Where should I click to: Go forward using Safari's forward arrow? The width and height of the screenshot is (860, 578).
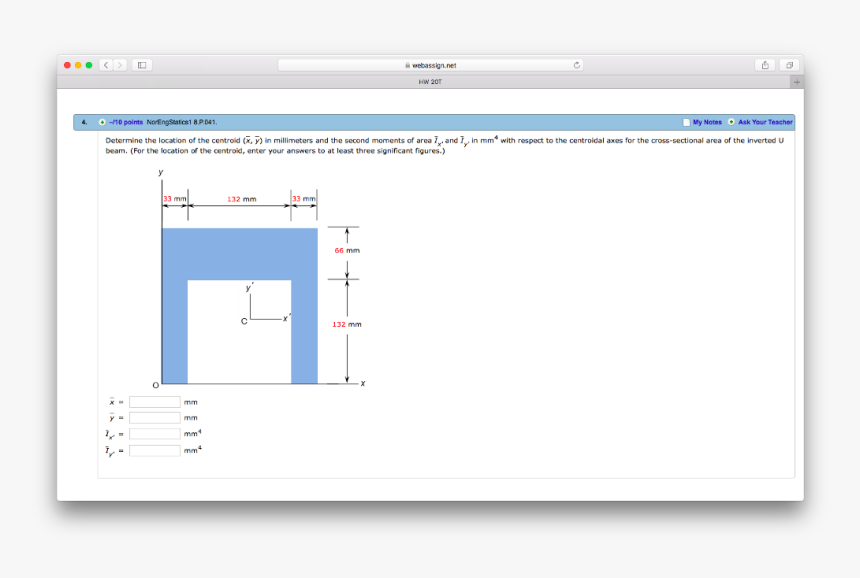(120, 65)
